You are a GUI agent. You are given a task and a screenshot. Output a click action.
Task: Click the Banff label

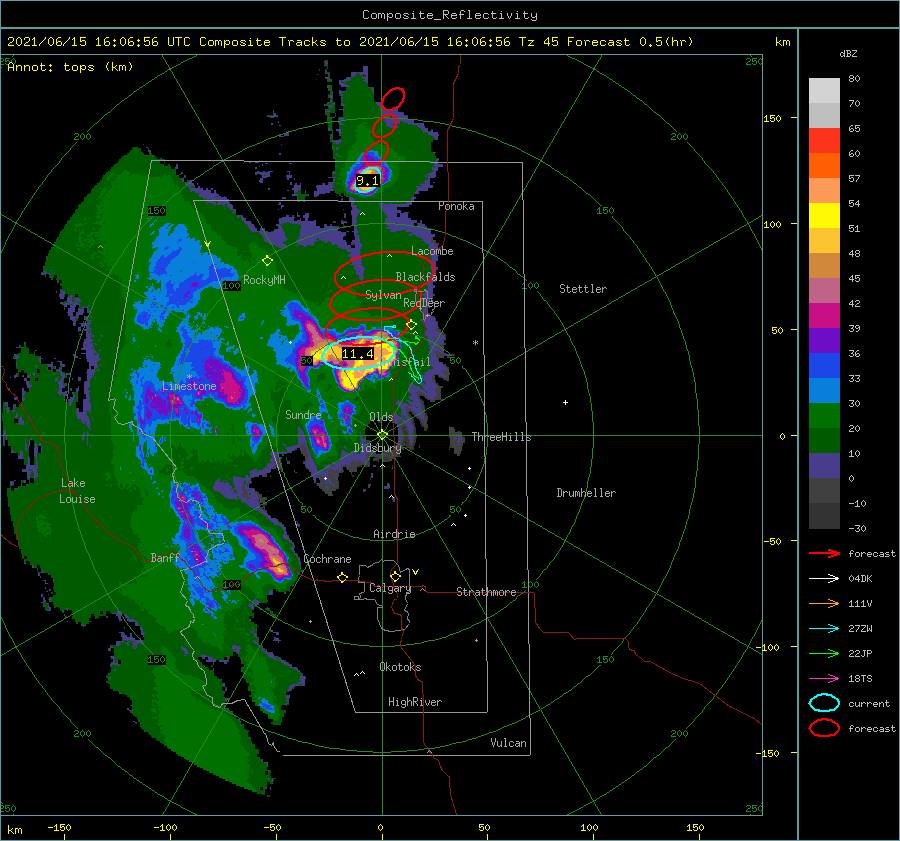click(x=165, y=557)
